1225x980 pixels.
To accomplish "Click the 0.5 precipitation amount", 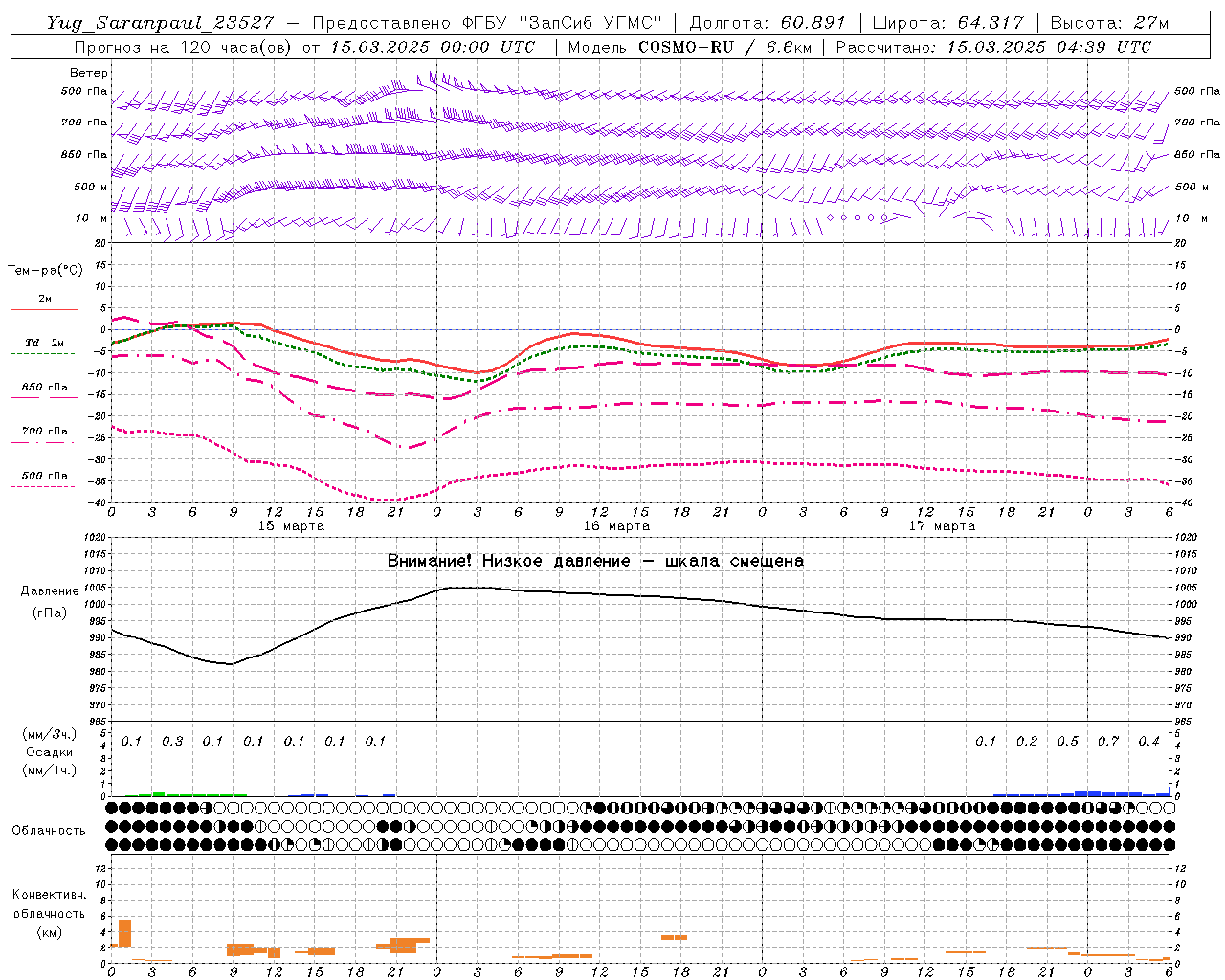I will click(x=1067, y=742).
